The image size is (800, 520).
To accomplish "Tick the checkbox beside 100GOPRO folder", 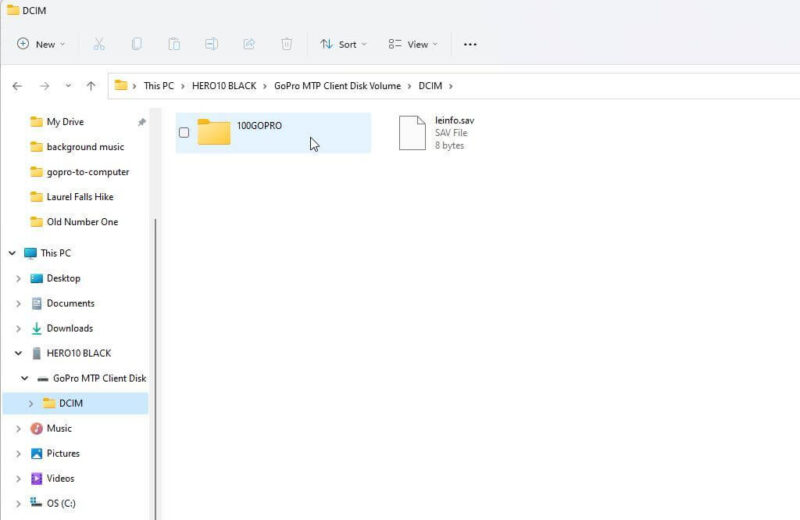I will pyautogui.click(x=184, y=133).
